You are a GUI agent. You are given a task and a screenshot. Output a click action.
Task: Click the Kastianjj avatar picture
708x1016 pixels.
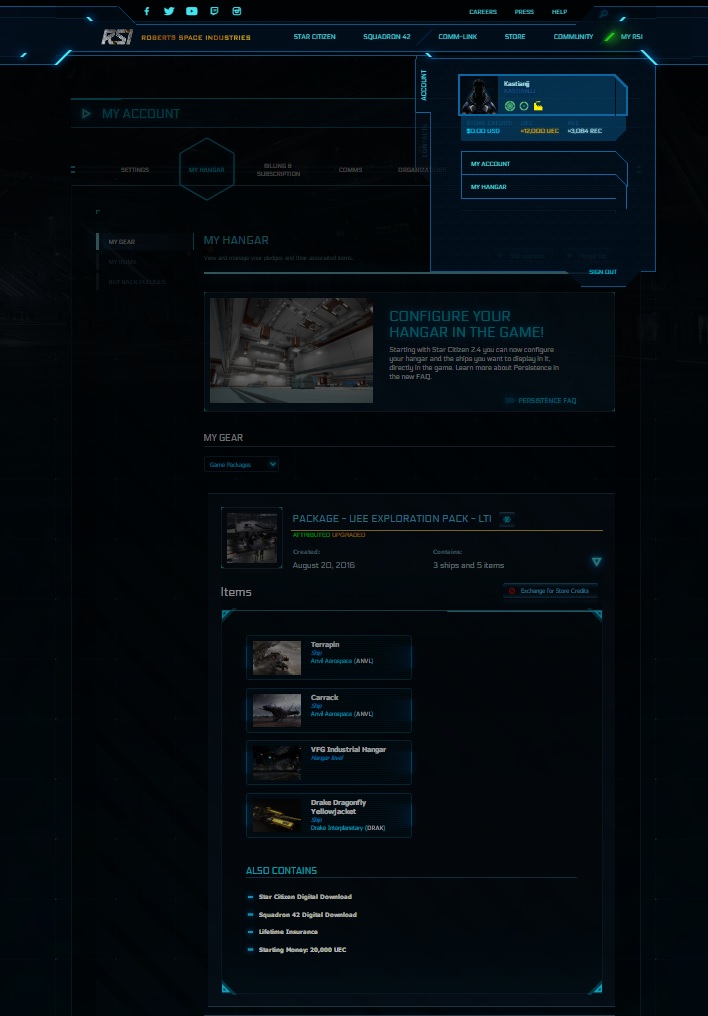(x=479, y=95)
